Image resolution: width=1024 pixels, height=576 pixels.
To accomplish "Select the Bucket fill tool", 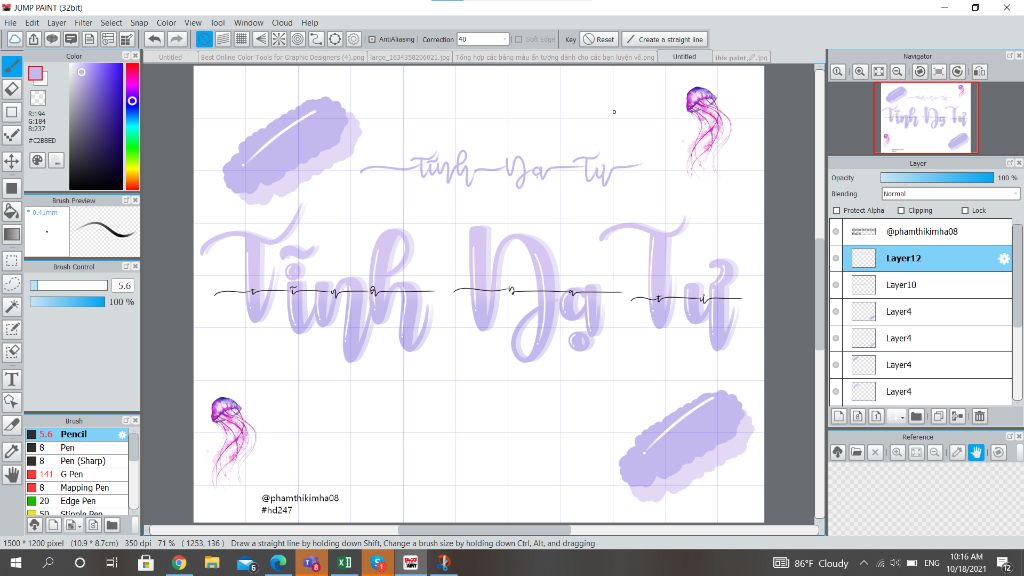I will (12, 210).
